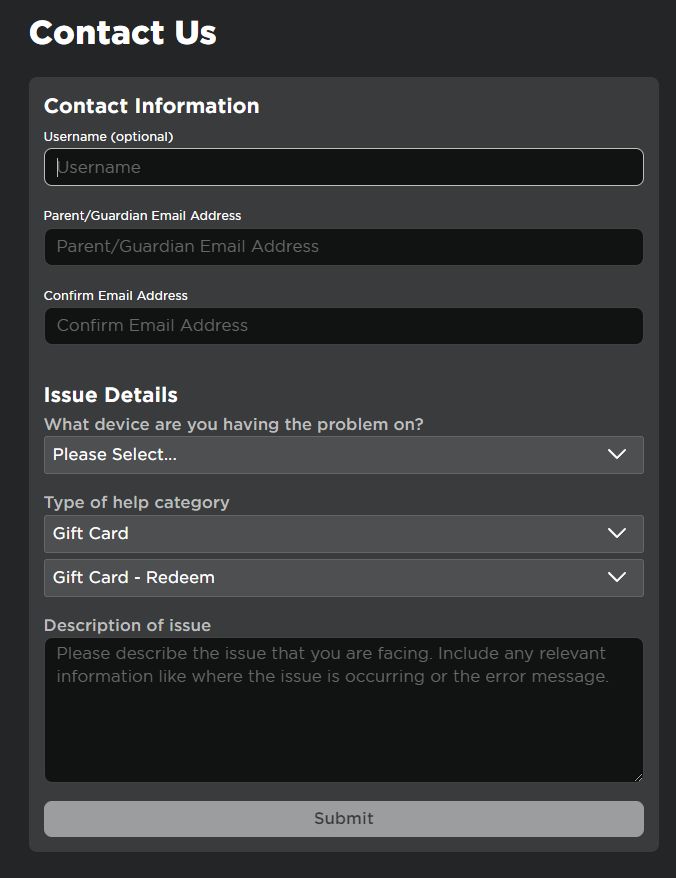Expand the help category dropdown showing Gift Card
The width and height of the screenshot is (676, 878).
330,533
